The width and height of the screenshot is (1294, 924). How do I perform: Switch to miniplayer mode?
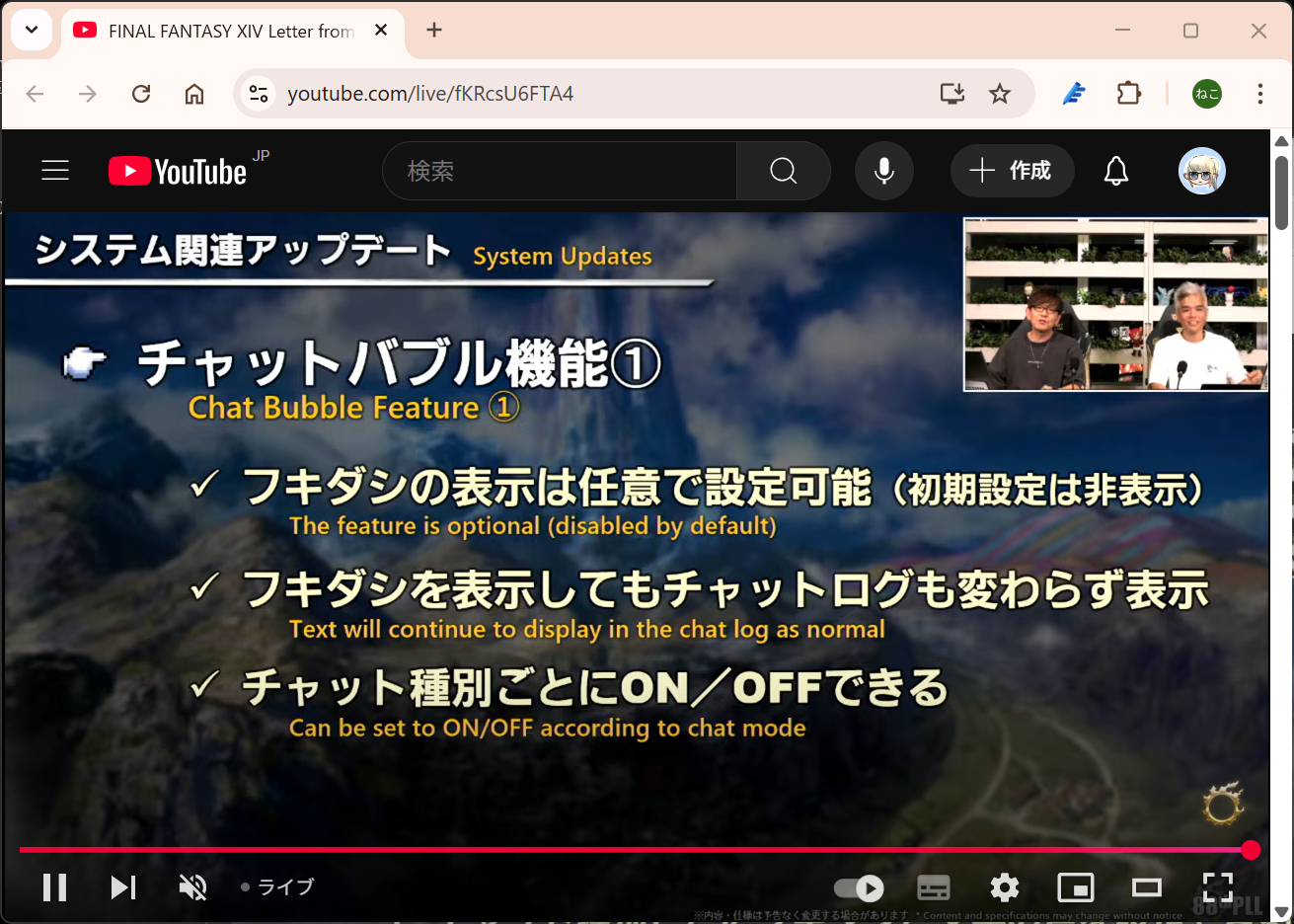pos(1076,887)
